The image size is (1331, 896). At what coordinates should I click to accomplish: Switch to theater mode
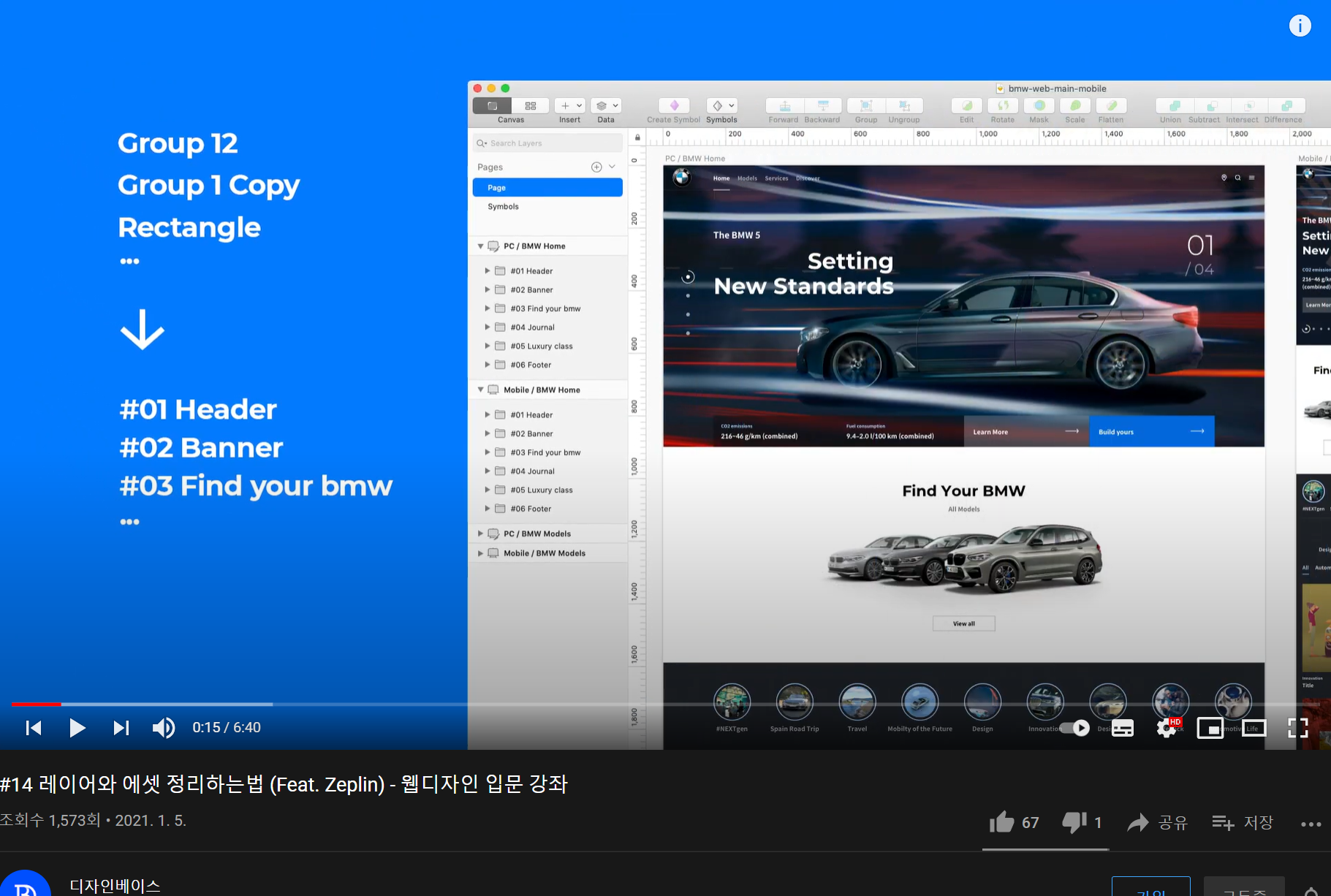tap(1254, 728)
